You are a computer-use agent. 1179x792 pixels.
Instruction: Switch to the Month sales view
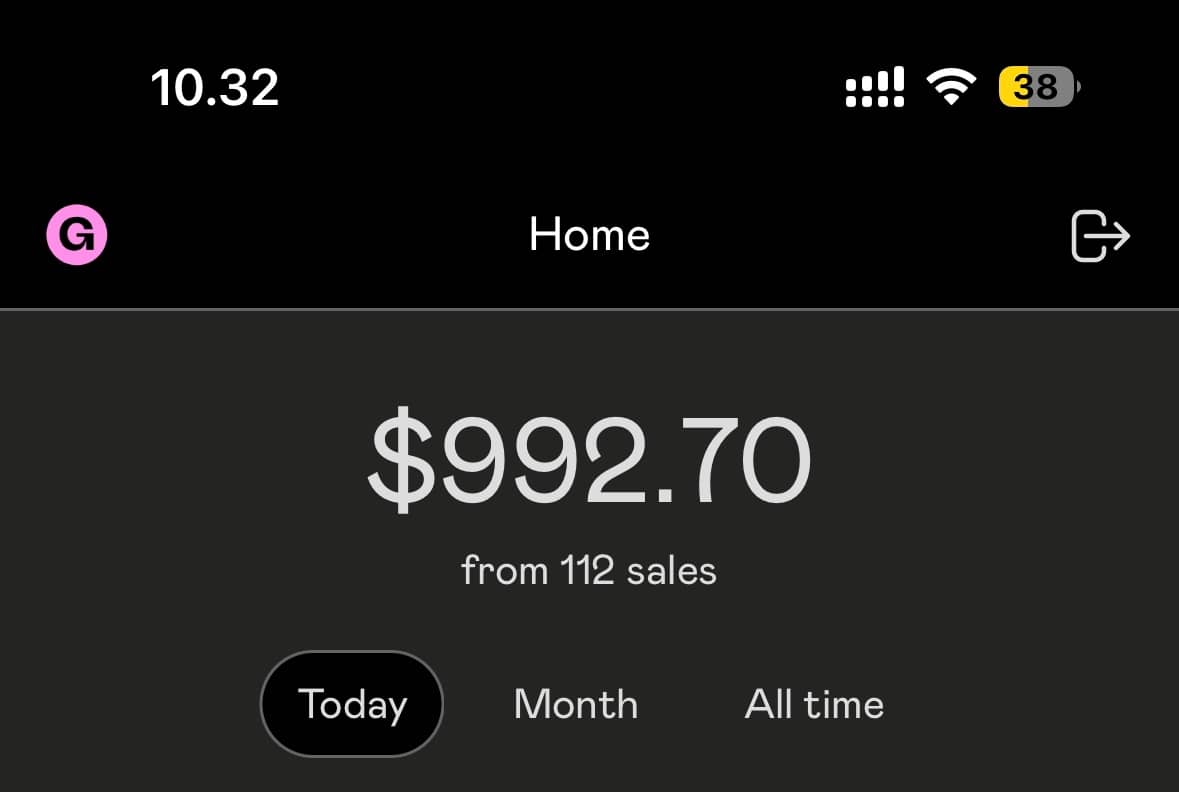[576, 704]
